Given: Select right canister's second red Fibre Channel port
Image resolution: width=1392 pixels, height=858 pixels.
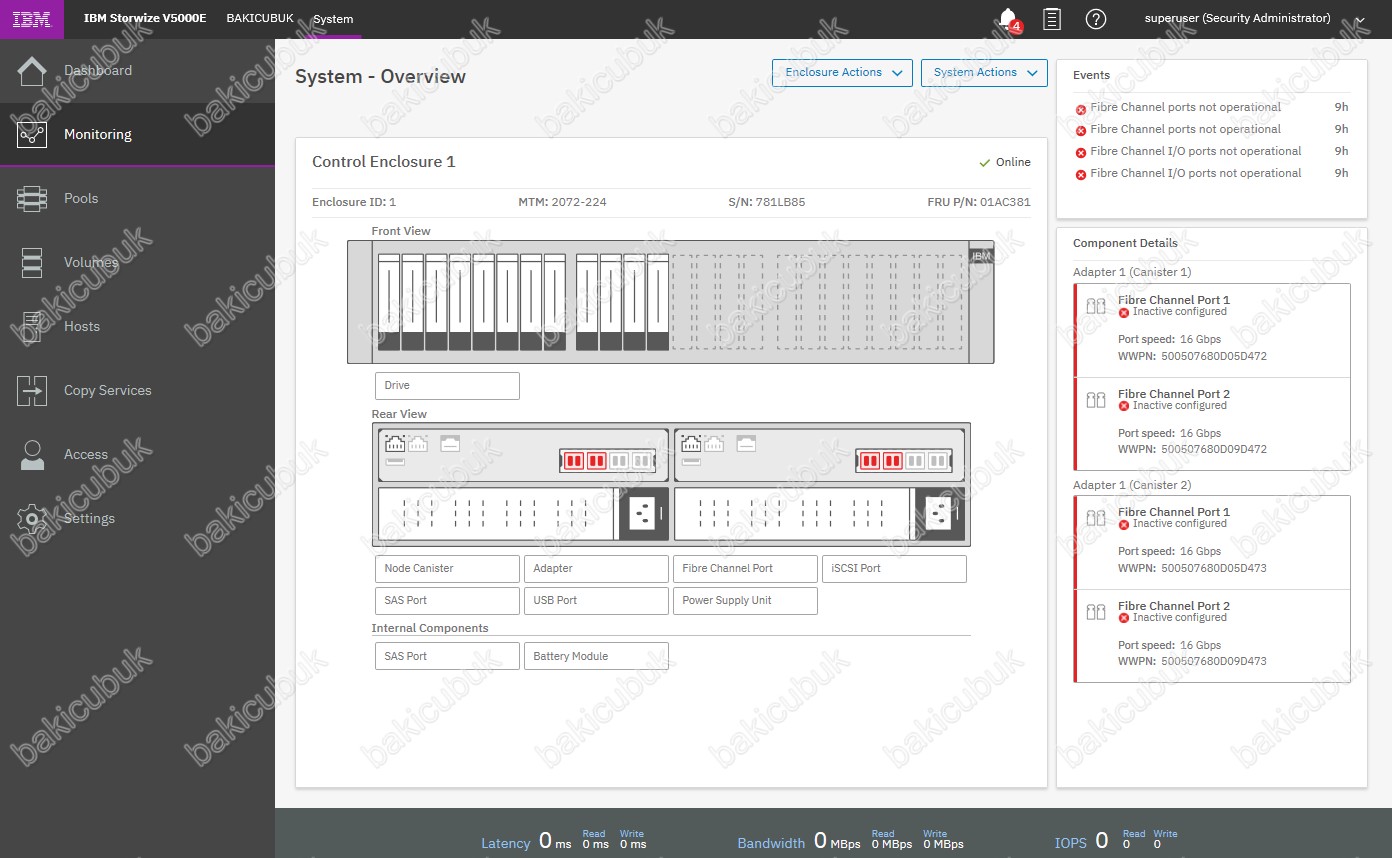Looking at the screenshot, I should 892,461.
